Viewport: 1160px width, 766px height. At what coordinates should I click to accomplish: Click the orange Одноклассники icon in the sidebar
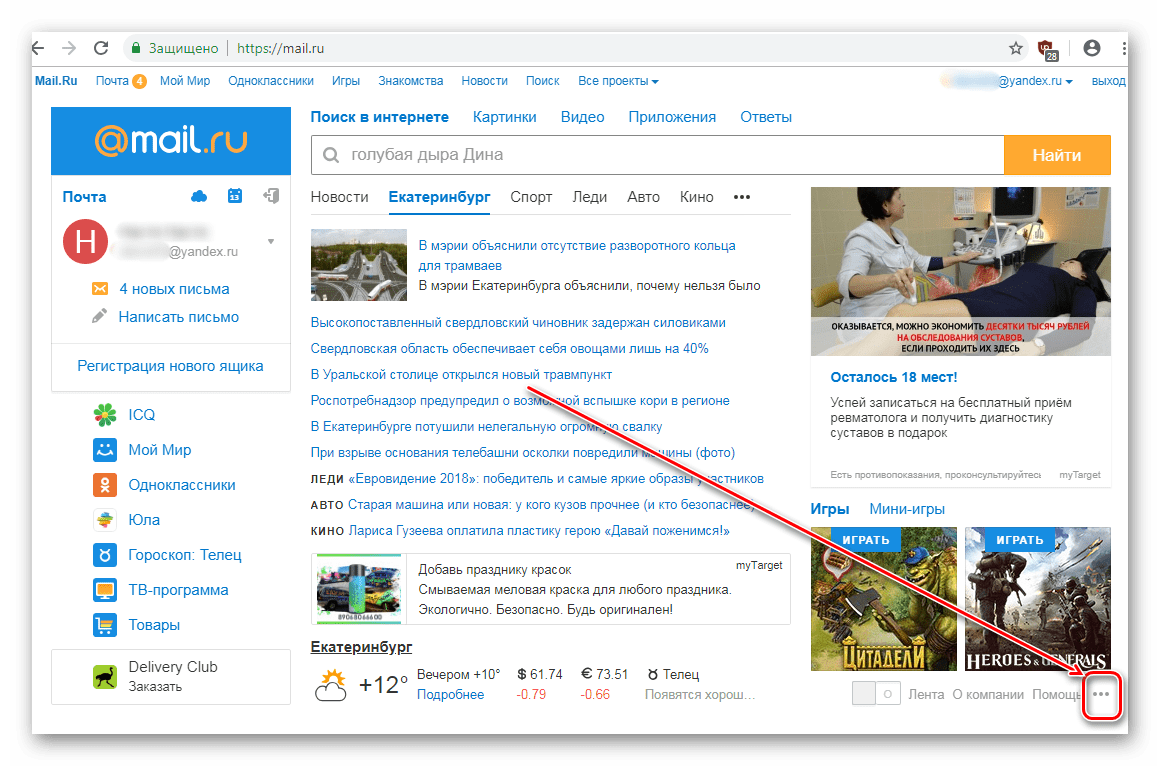[105, 485]
